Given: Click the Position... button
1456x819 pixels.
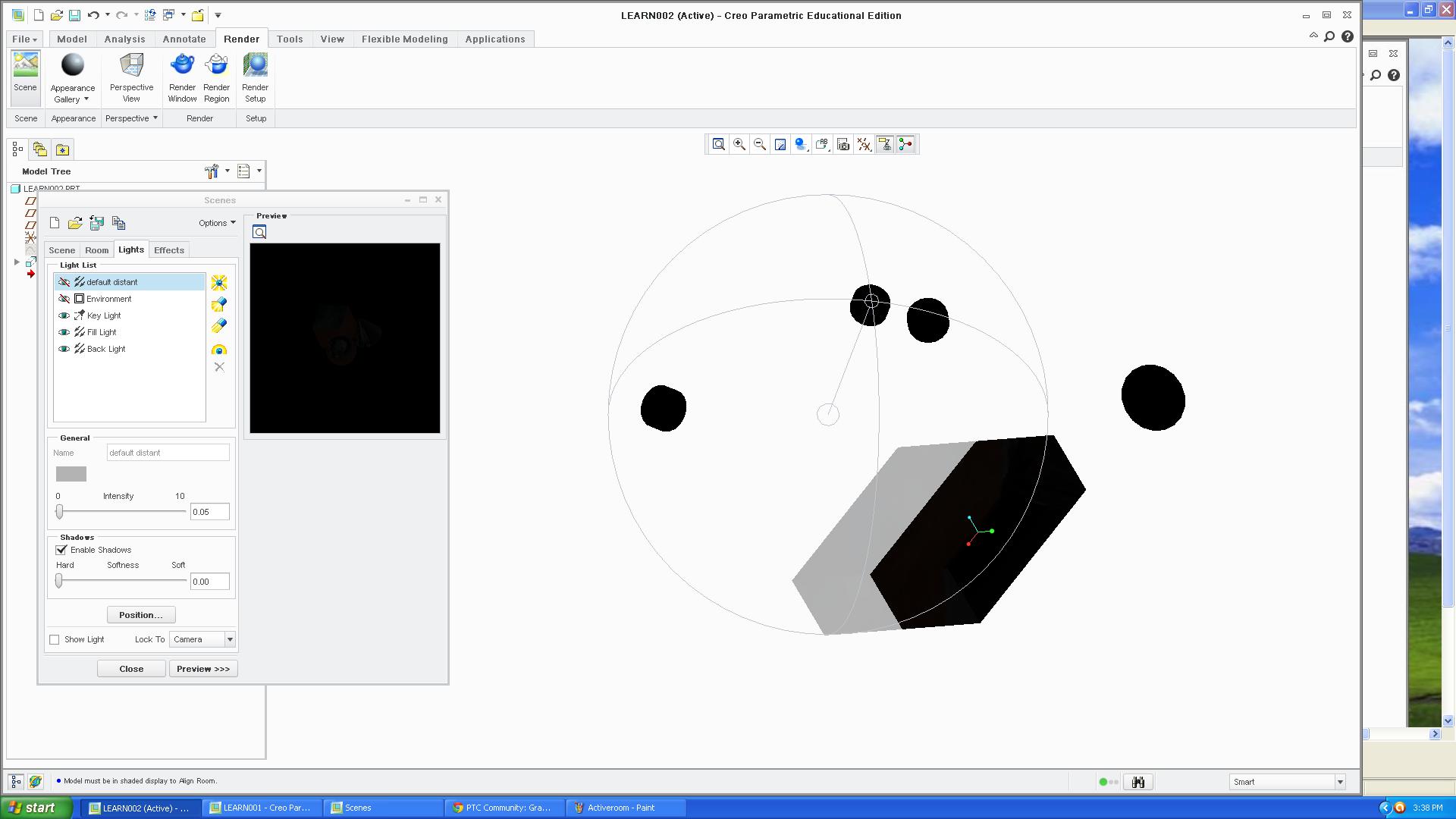Looking at the screenshot, I should 141,615.
